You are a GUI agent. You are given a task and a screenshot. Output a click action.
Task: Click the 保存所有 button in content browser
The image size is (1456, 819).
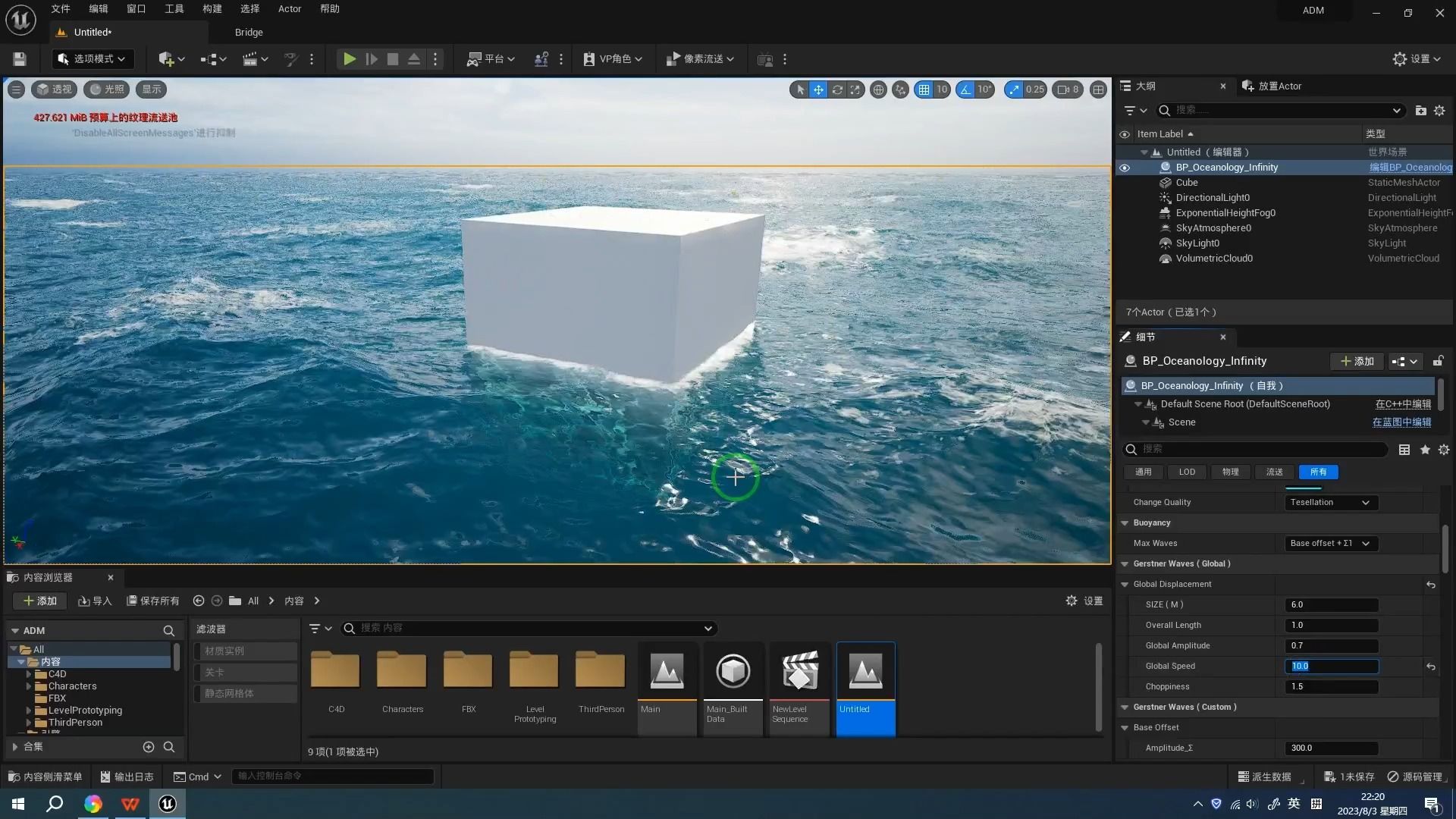[x=152, y=601]
